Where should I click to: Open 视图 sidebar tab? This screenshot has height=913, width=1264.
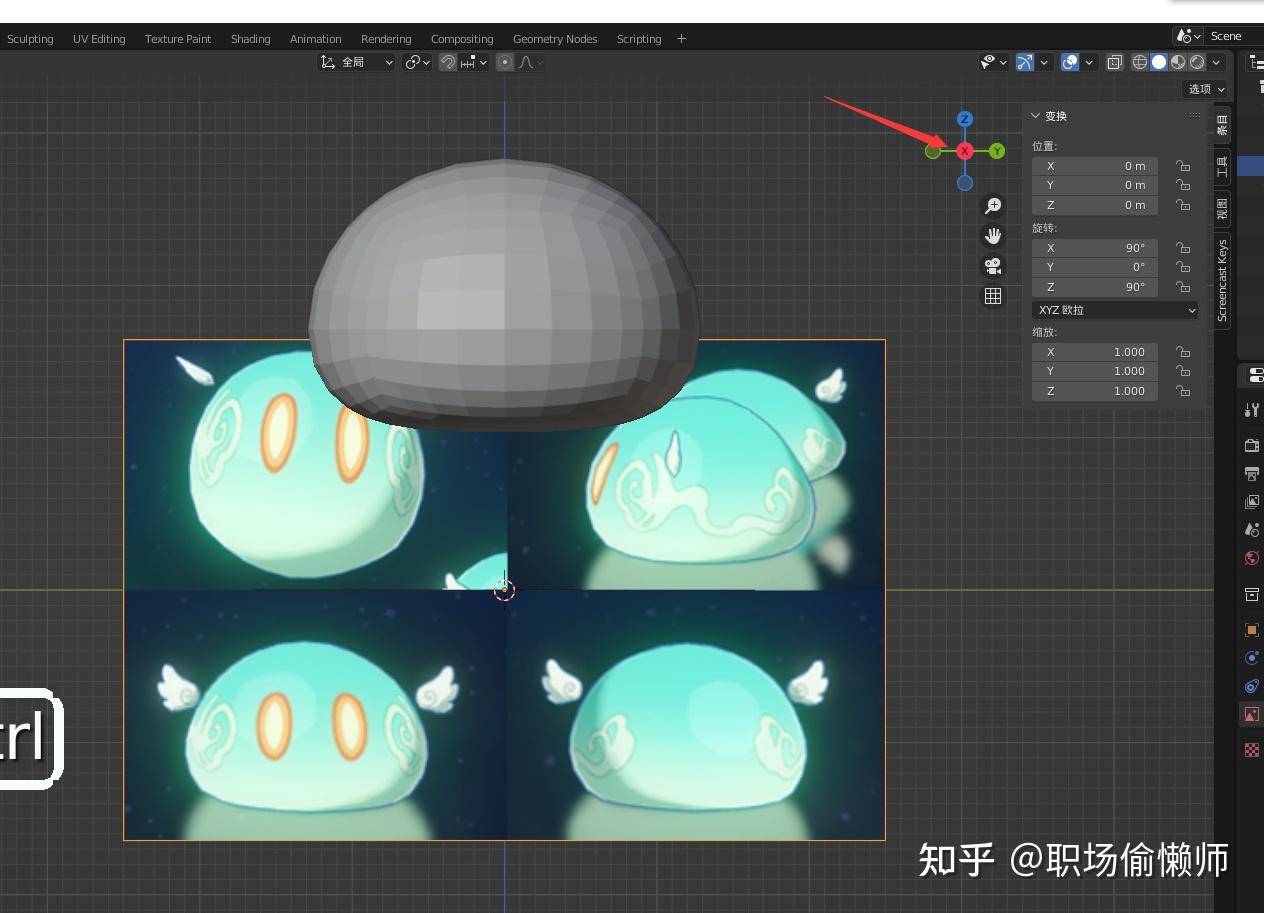click(1222, 208)
